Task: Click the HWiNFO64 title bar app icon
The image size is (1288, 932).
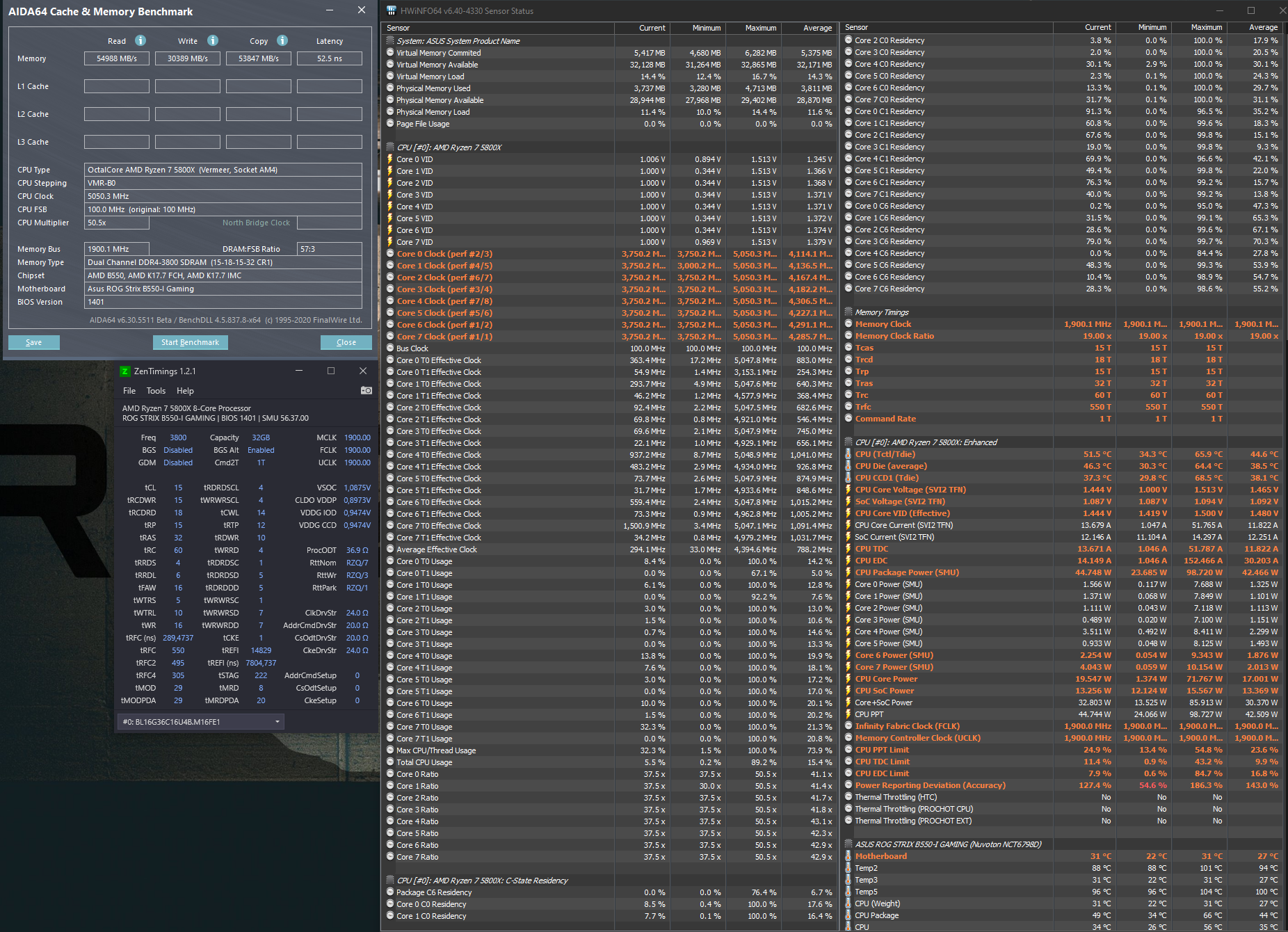Action: click(392, 10)
